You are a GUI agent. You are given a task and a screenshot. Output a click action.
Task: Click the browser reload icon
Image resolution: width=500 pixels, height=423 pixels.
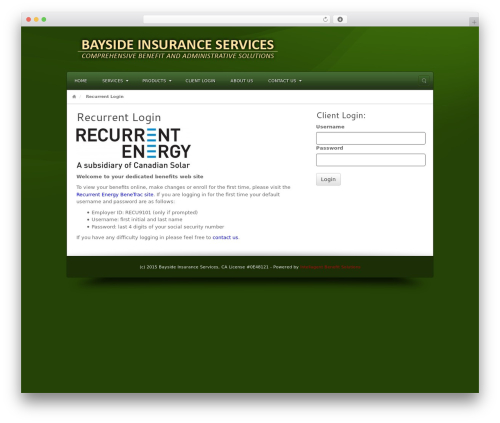point(325,19)
